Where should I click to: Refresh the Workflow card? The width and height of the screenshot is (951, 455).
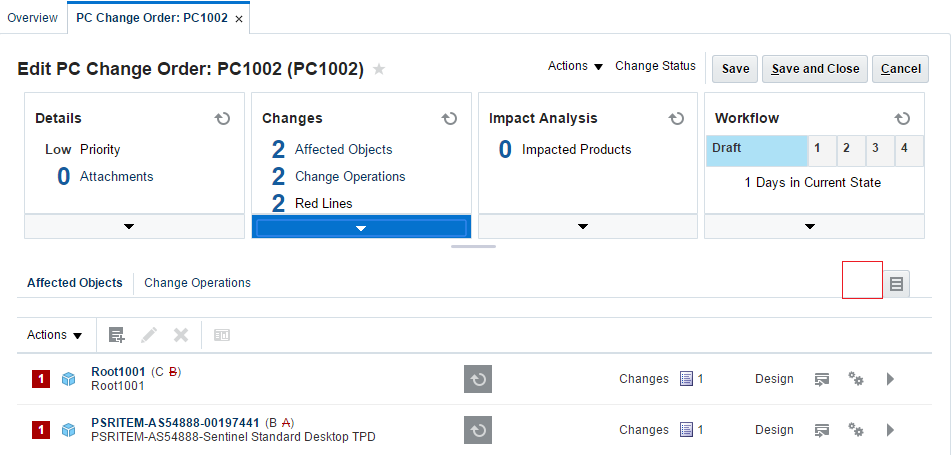[x=903, y=118]
